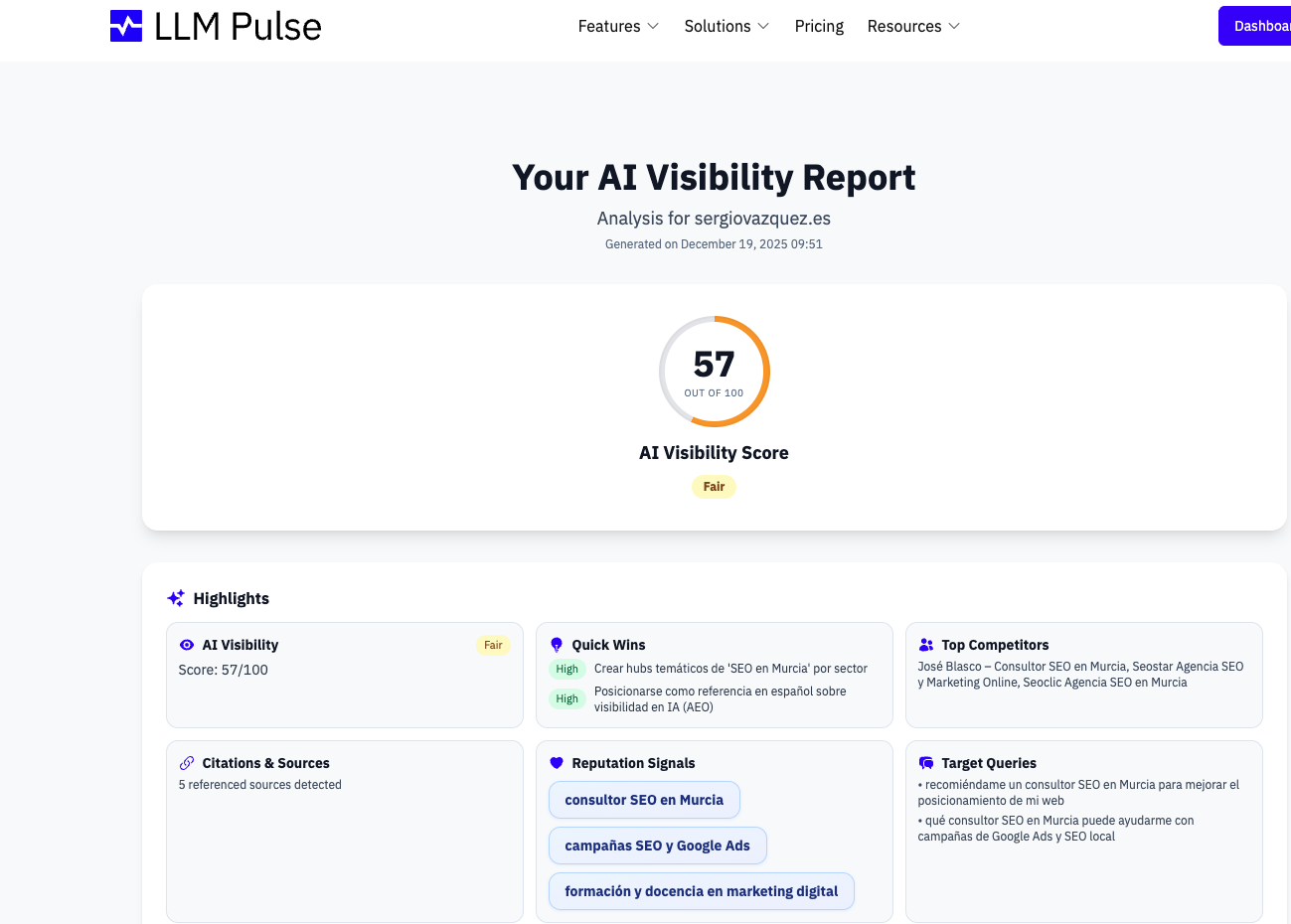Open the Solutions dropdown menu
The width and height of the screenshot is (1291, 924).
click(726, 26)
